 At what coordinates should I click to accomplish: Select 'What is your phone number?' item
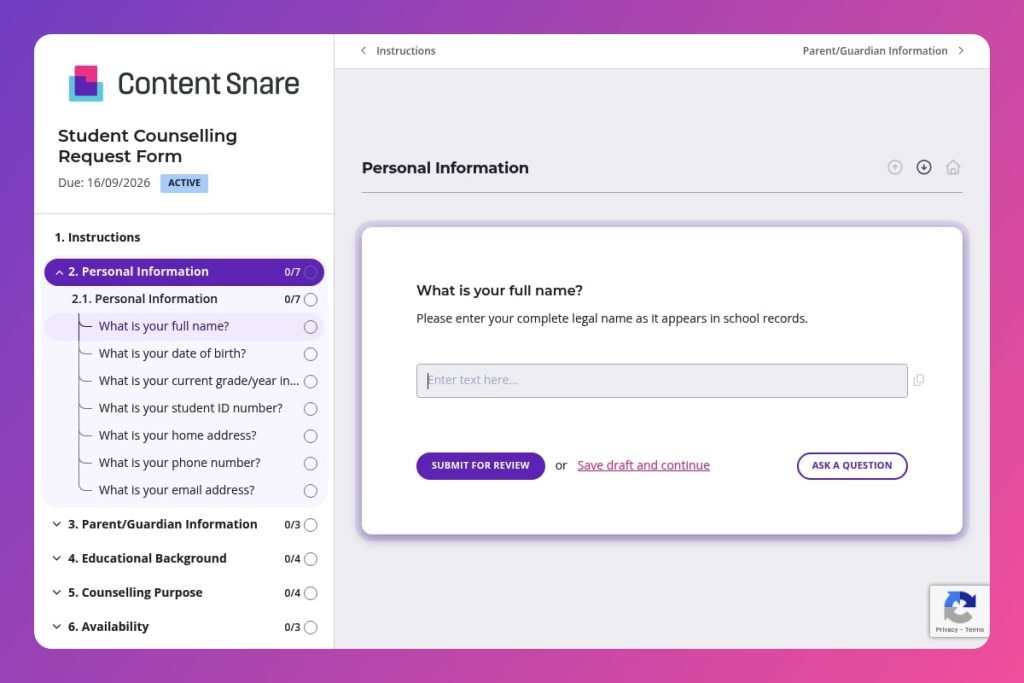[x=180, y=463]
